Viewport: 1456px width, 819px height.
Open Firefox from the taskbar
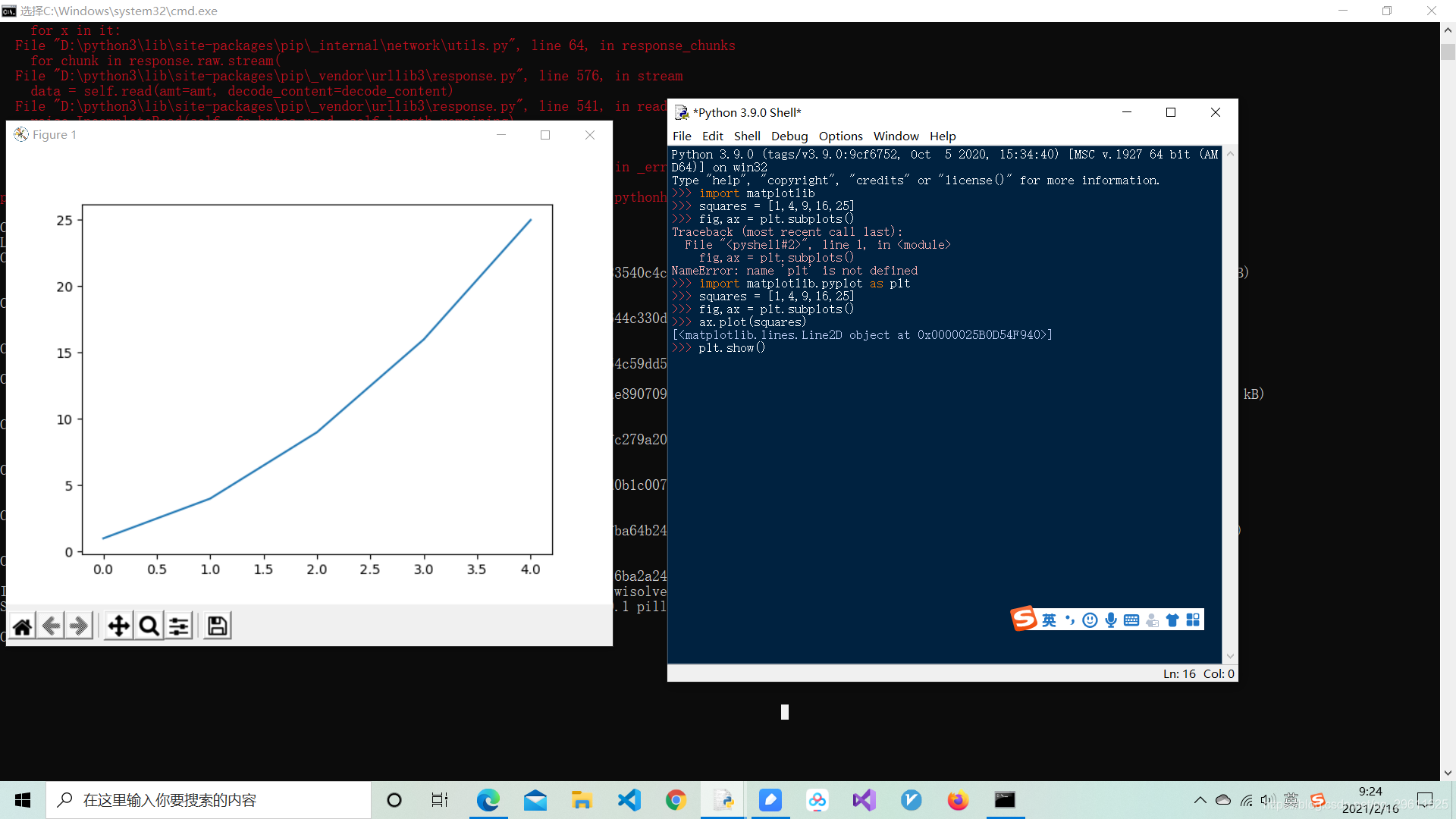(x=958, y=800)
